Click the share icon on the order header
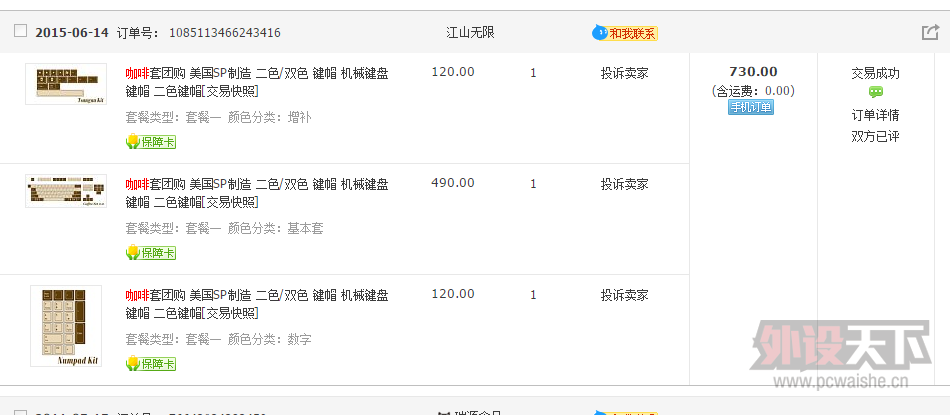The width and height of the screenshot is (950, 415). (929, 32)
